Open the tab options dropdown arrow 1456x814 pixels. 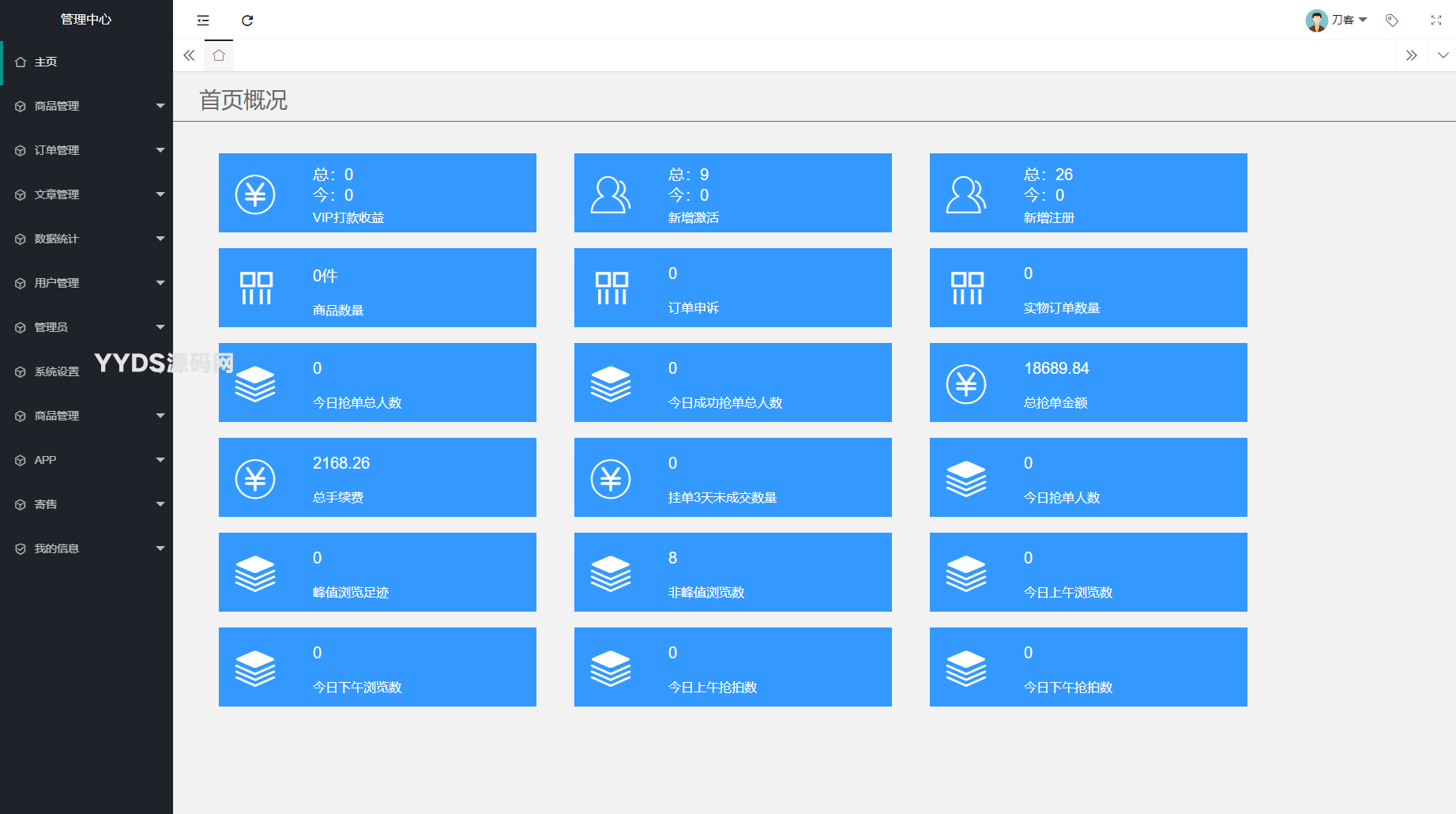point(1443,55)
